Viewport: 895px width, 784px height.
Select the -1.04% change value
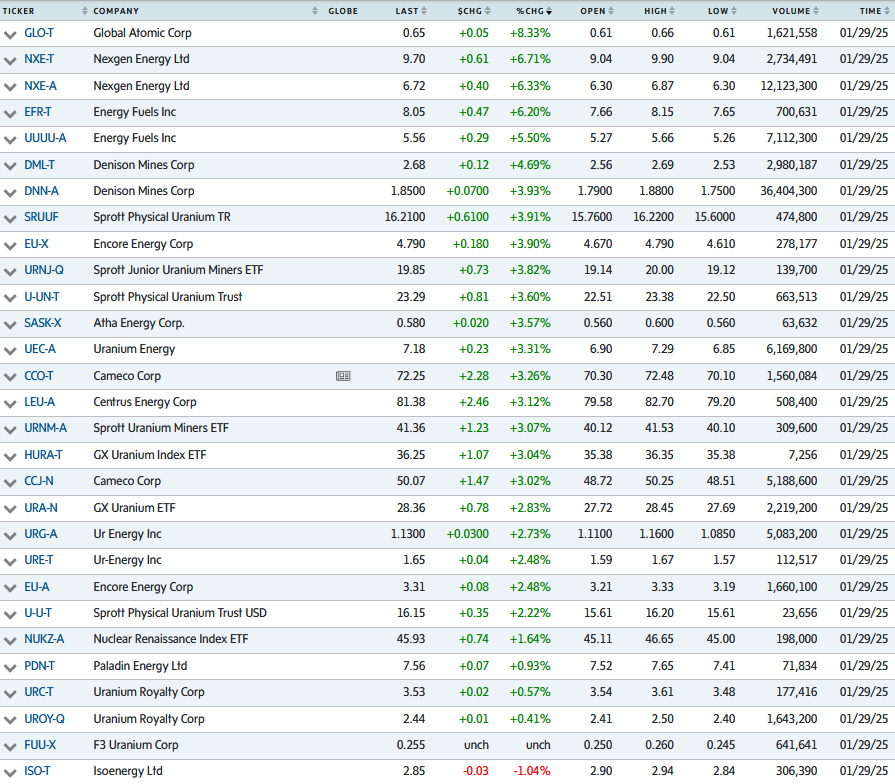click(x=532, y=771)
